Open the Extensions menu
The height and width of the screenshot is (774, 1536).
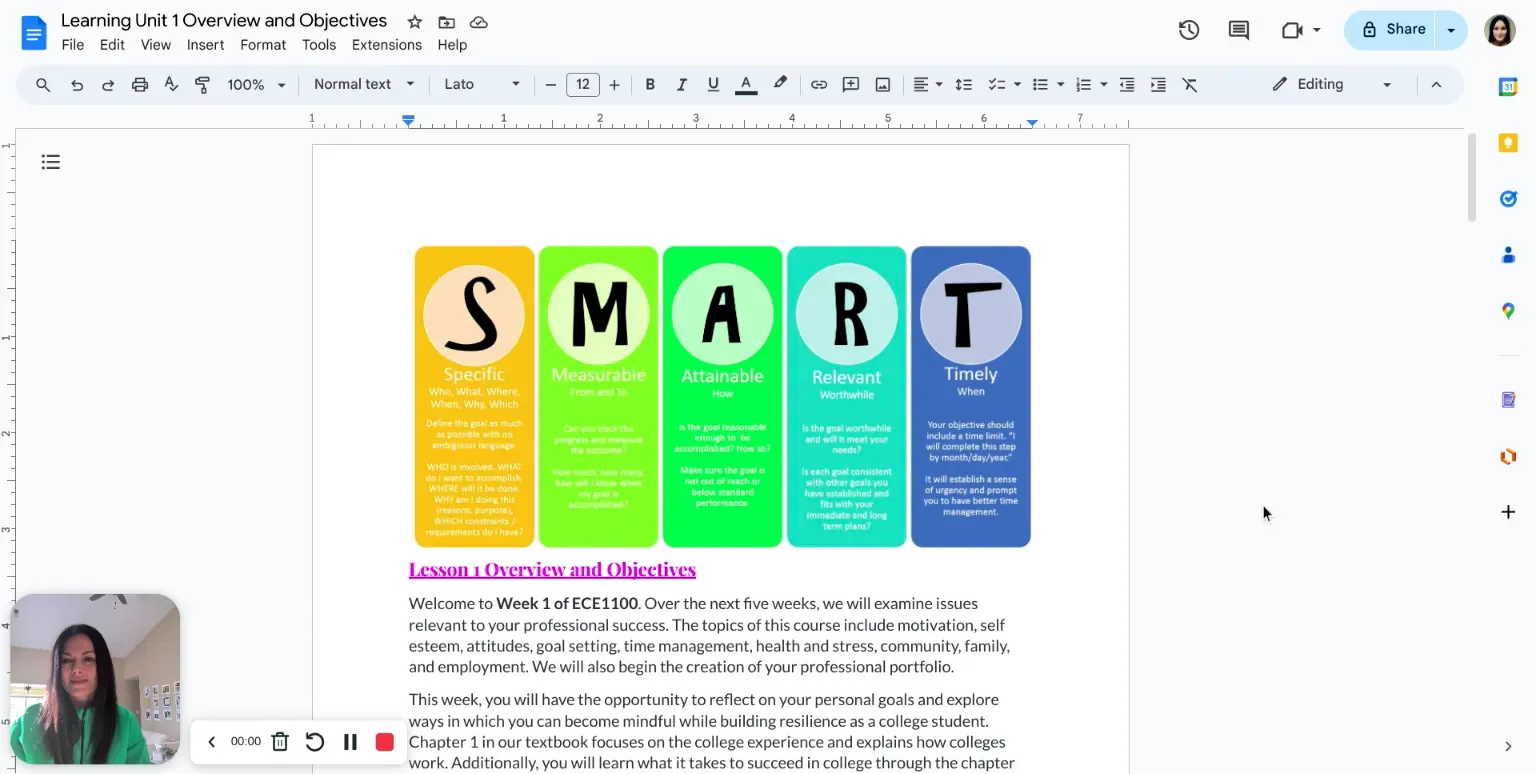coord(387,45)
